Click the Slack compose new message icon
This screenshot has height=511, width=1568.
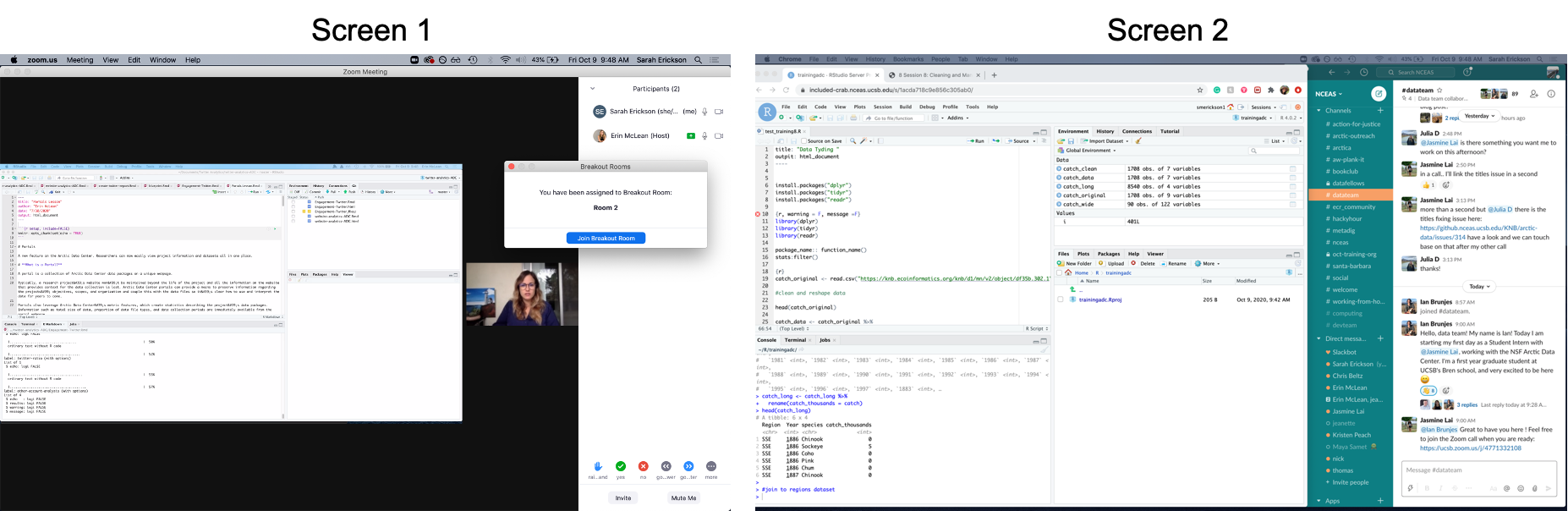point(1379,94)
